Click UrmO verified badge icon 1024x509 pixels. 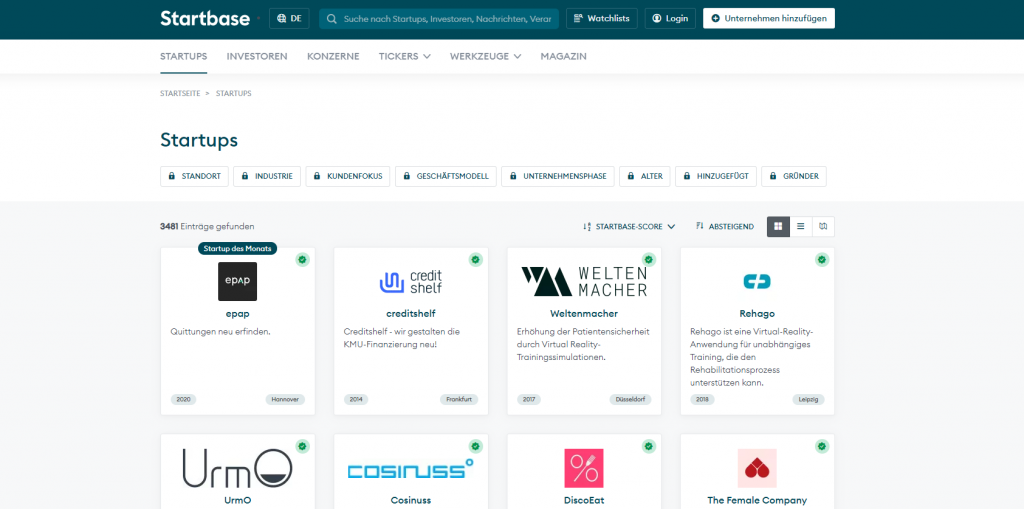click(302, 447)
